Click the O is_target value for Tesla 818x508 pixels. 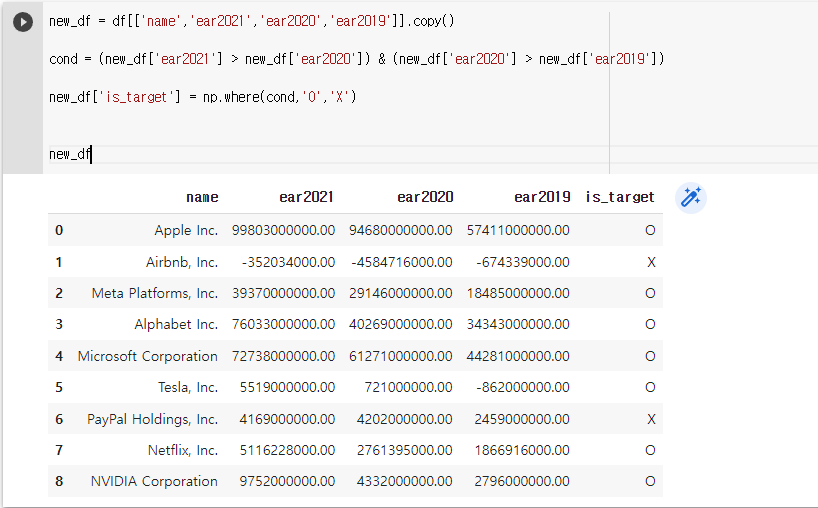(650, 387)
